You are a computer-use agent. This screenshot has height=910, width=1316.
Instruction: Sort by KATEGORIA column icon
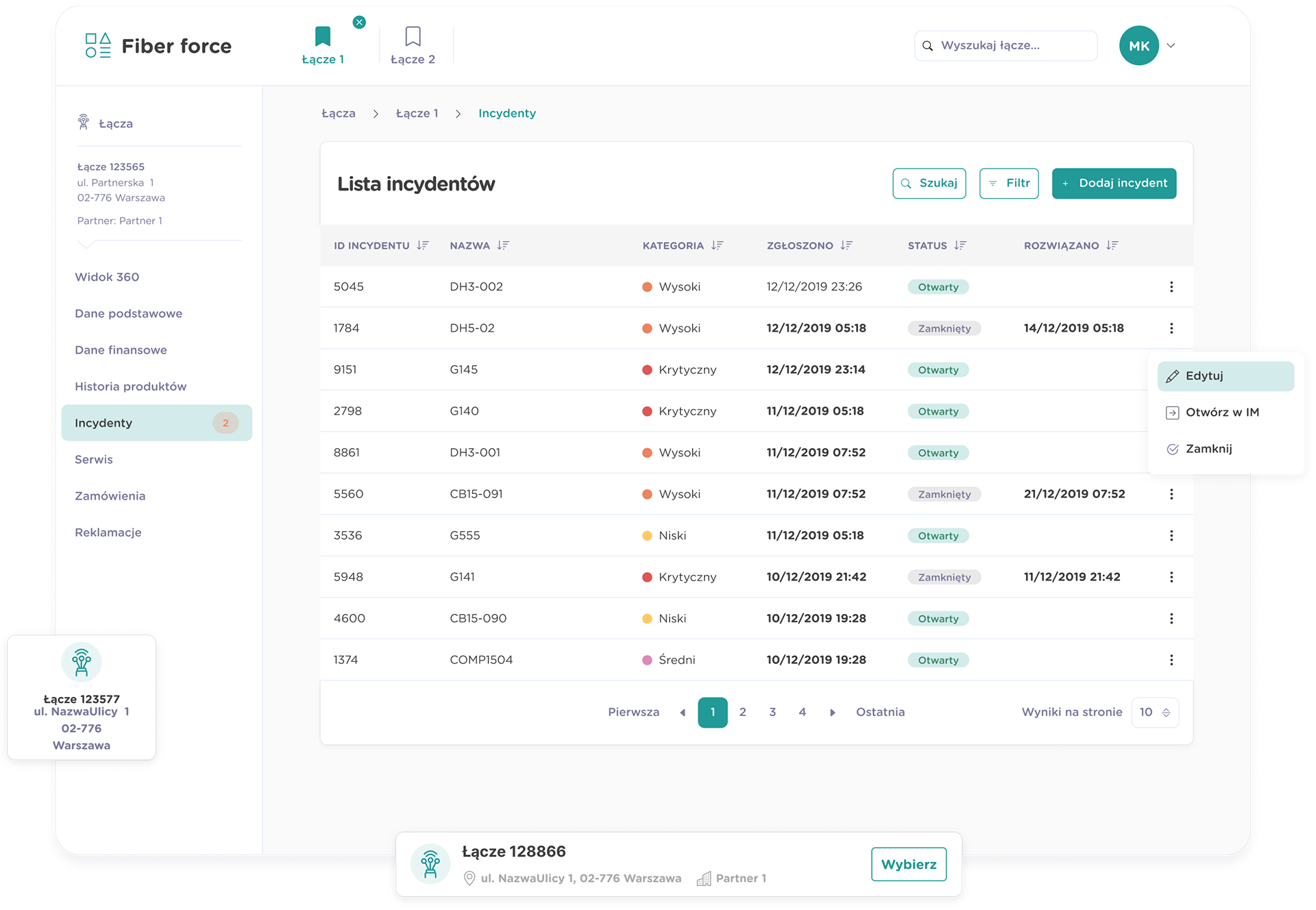(717, 245)
